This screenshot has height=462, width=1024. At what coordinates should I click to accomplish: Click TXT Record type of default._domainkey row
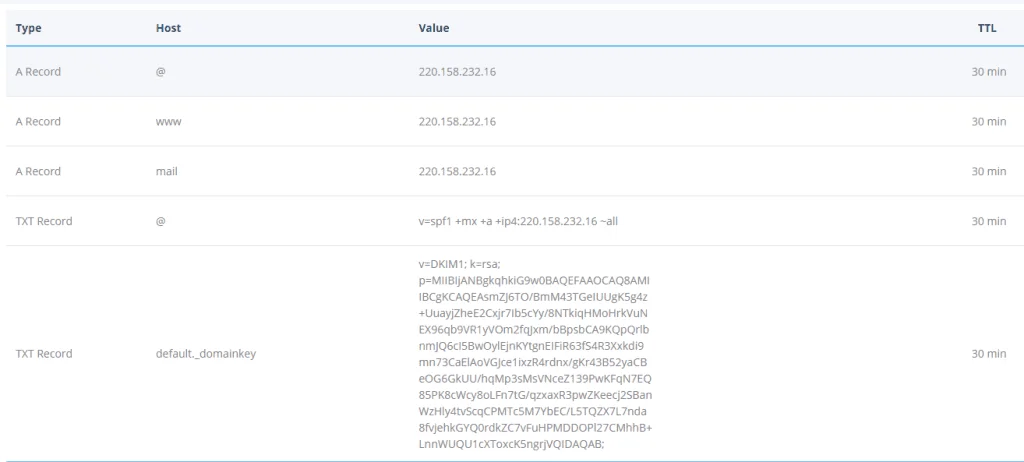(x=44, y=354)
